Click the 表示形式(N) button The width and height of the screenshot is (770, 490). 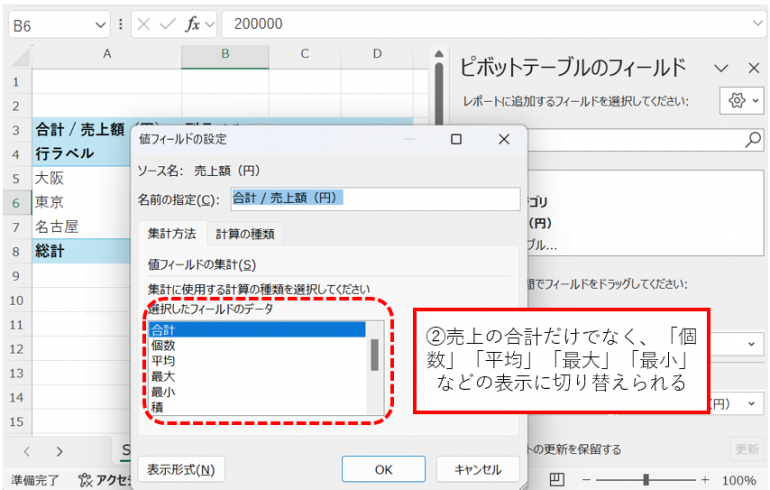[180, 468]
